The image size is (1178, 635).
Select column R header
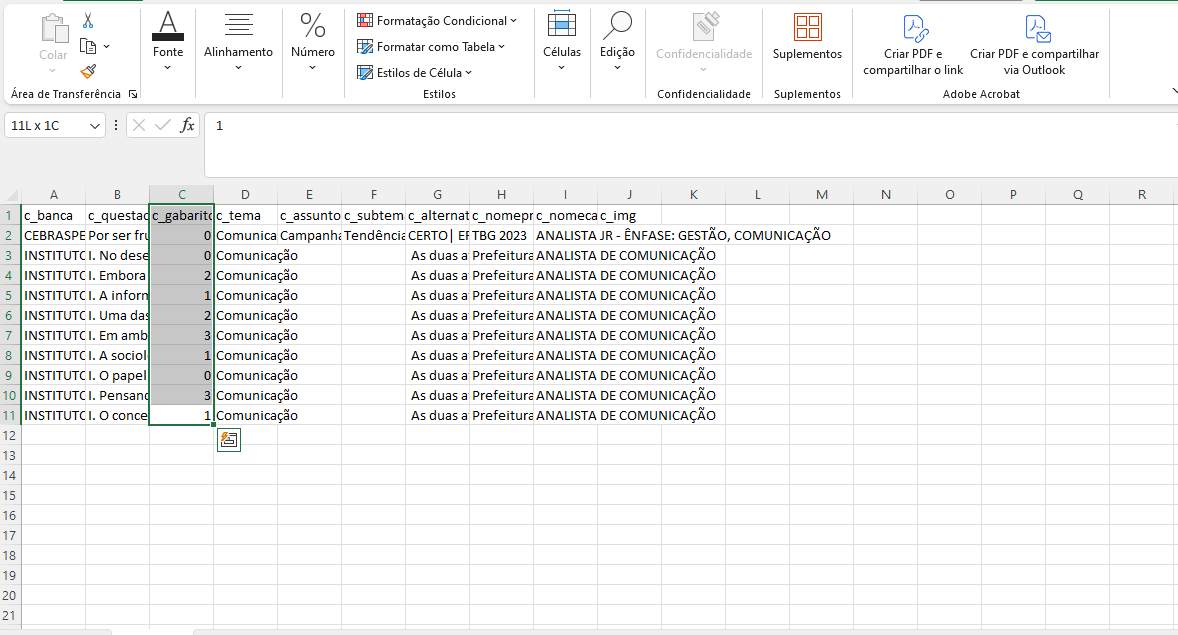coord(1142,195)
